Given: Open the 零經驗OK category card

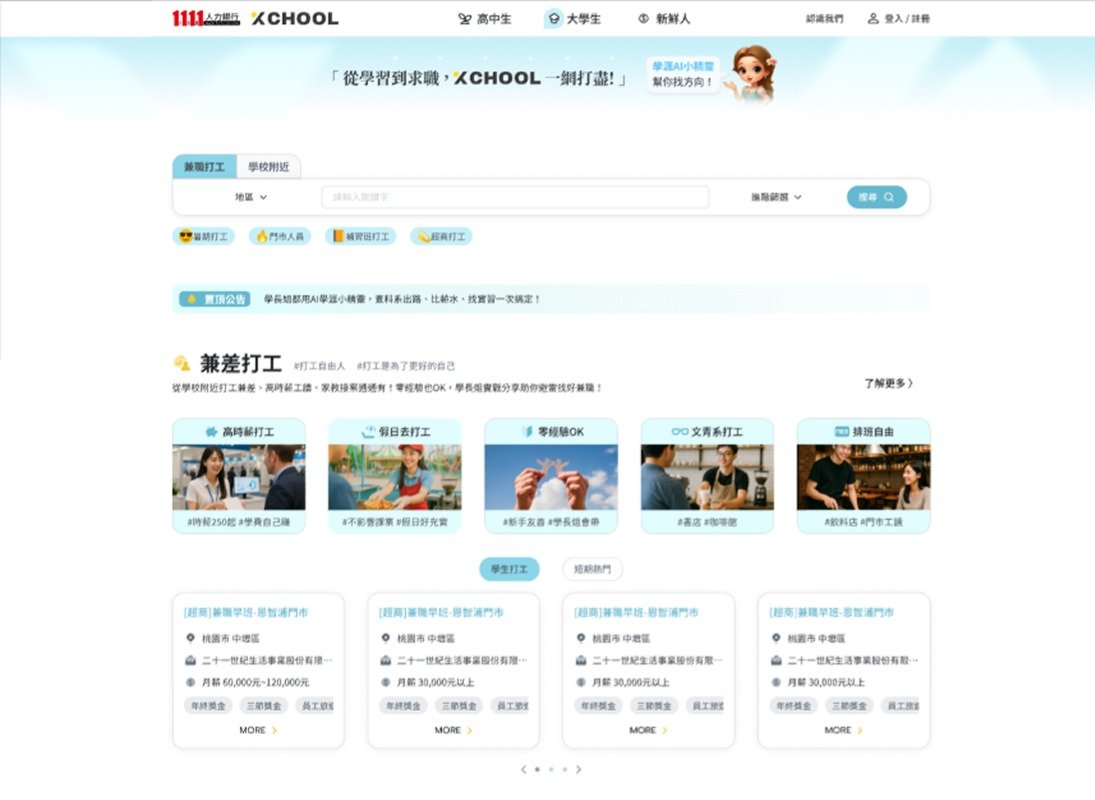Looking at the screenshot, I should point(551,476).
